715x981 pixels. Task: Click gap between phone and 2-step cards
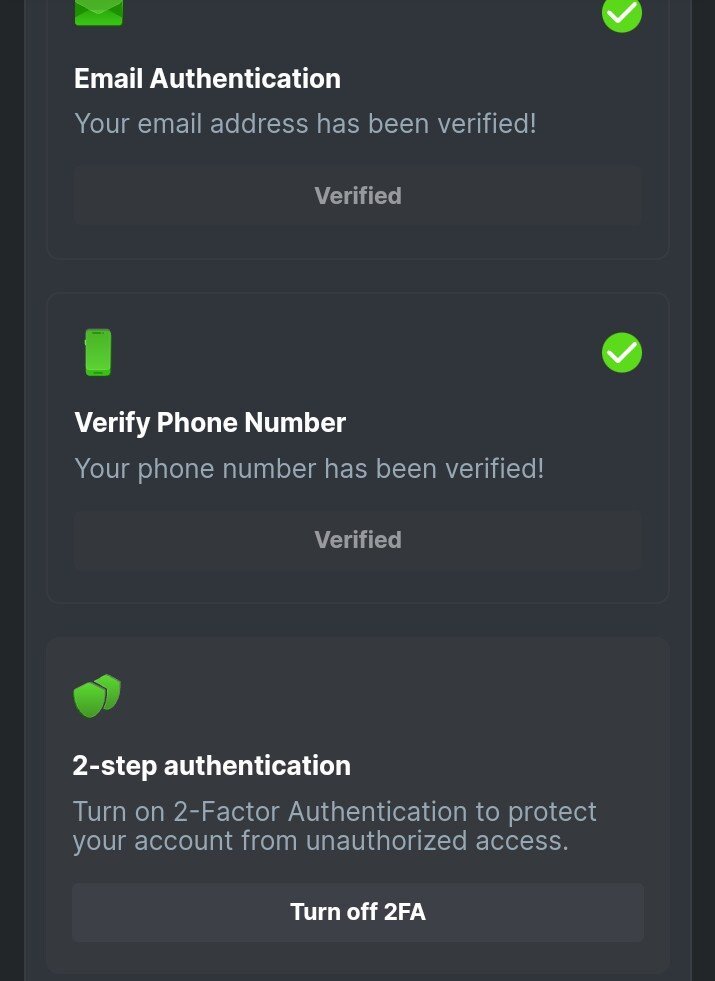click(x=357, y=620)
